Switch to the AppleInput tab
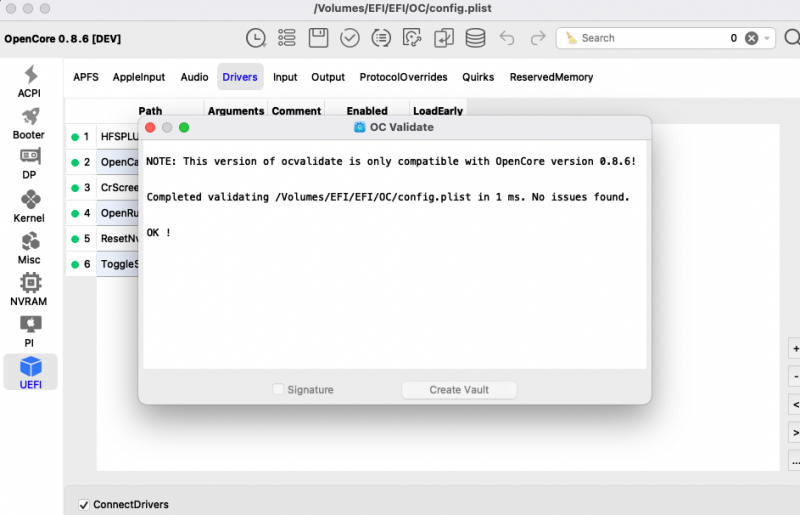 coord(139,77)
